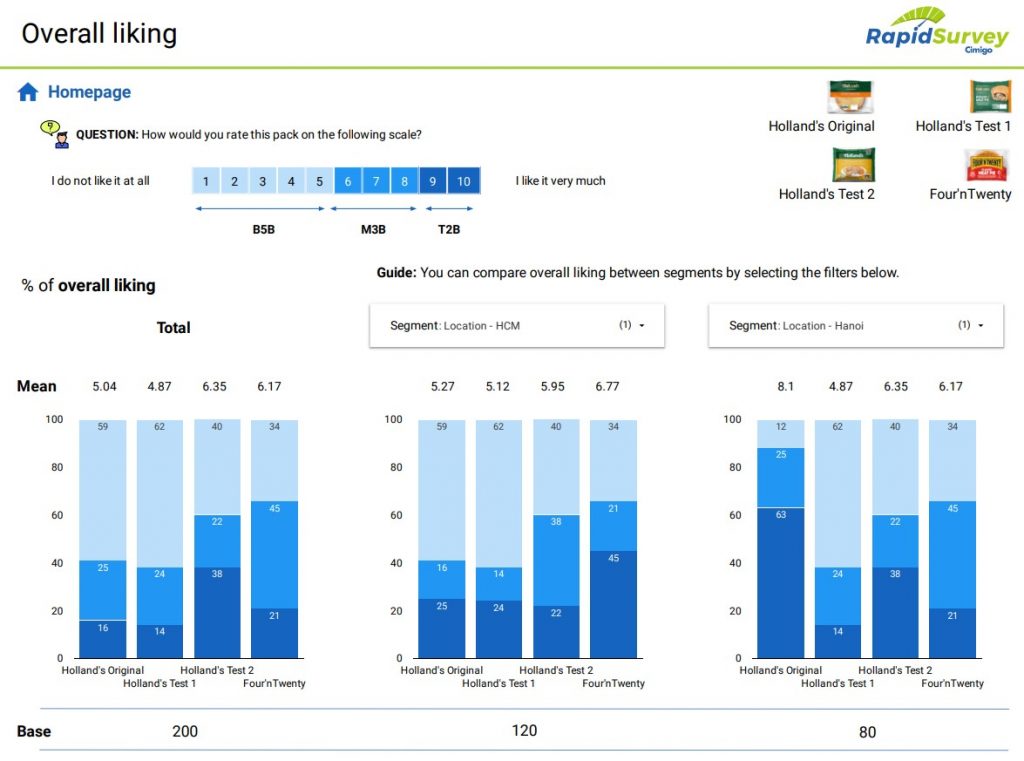Click the RapidSurvey Cimigo logo
1024x761 pixels.
pos(937,31)
